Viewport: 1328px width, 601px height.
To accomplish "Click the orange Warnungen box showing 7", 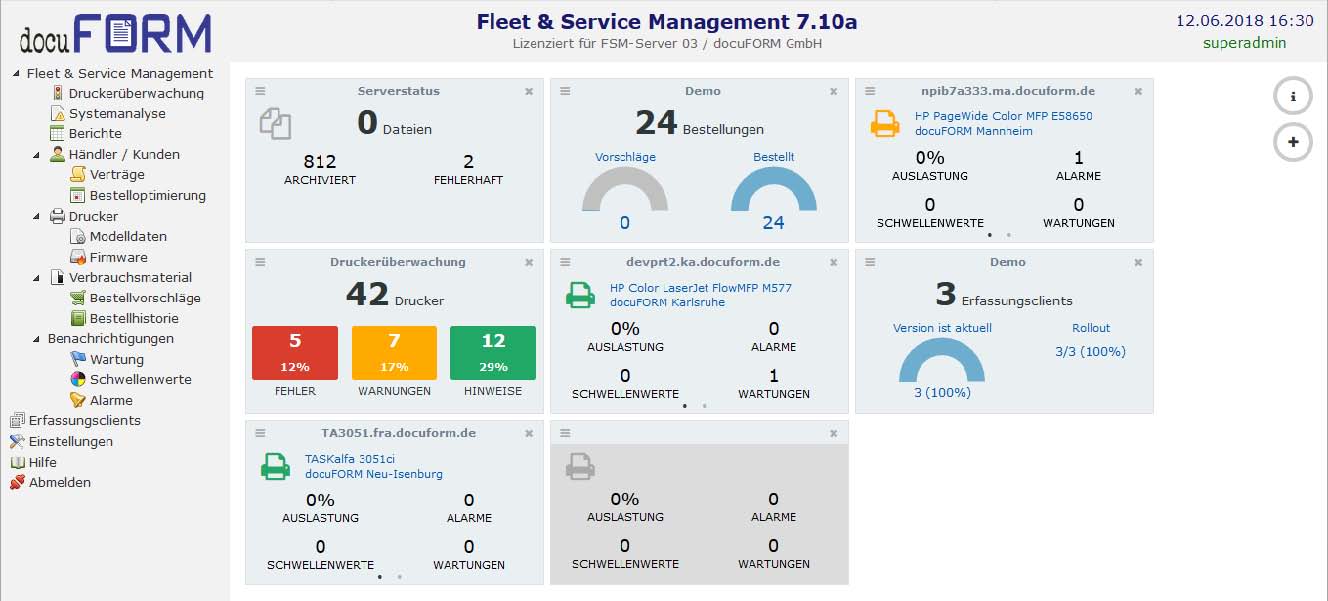I will click(x=394, y=352).
